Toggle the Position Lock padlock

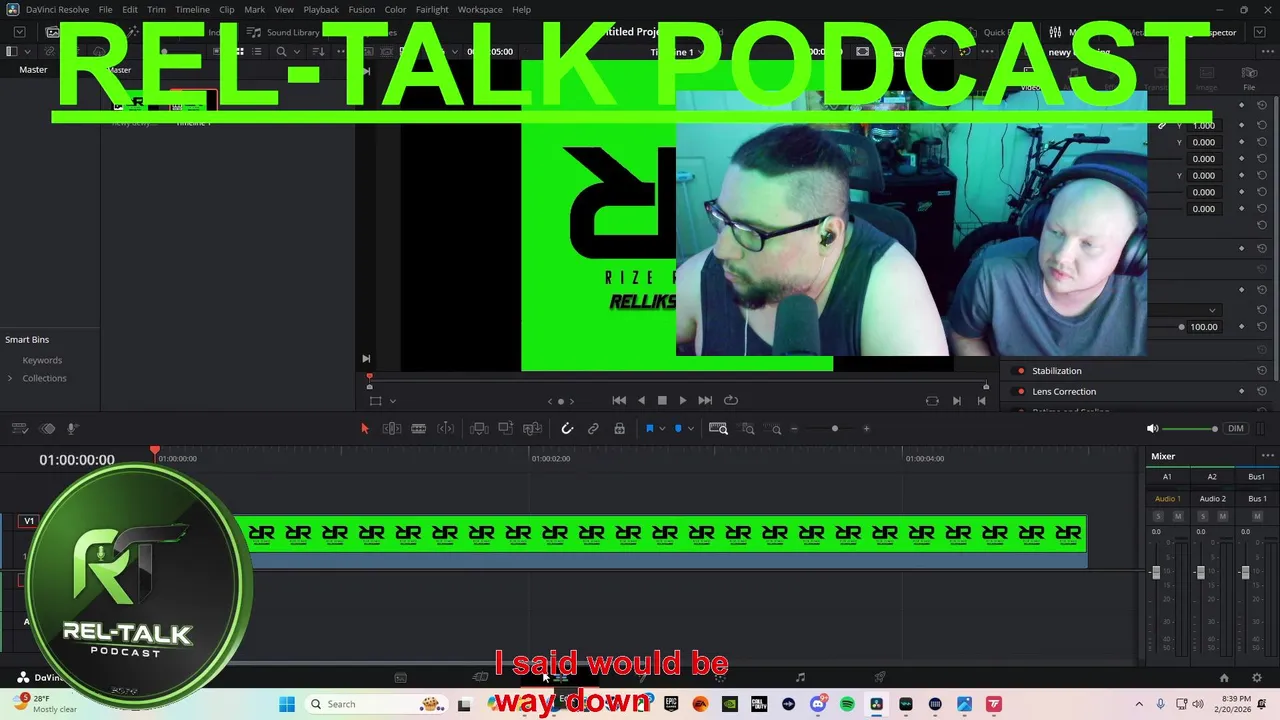coord(619,429)
